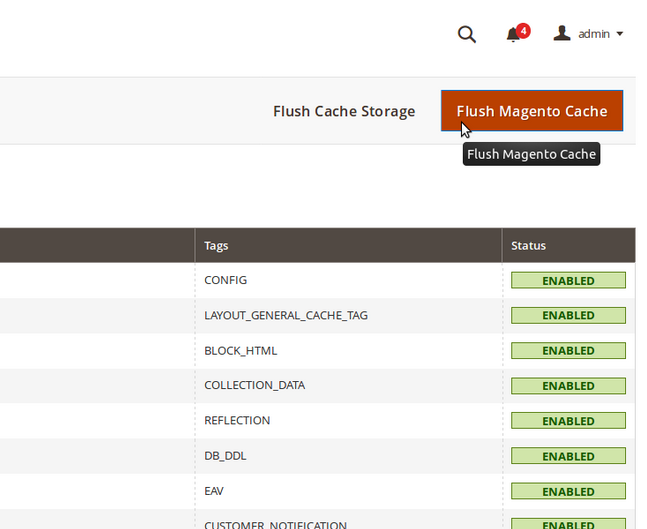Select the DB_DDL tag cell

click(x=348, y=456)
